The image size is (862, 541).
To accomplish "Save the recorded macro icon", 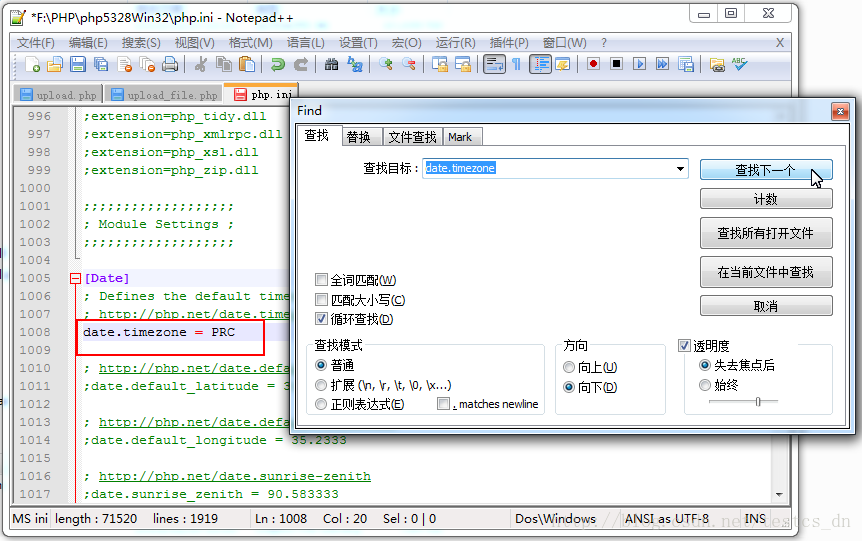I will click(x=686, y=64).
